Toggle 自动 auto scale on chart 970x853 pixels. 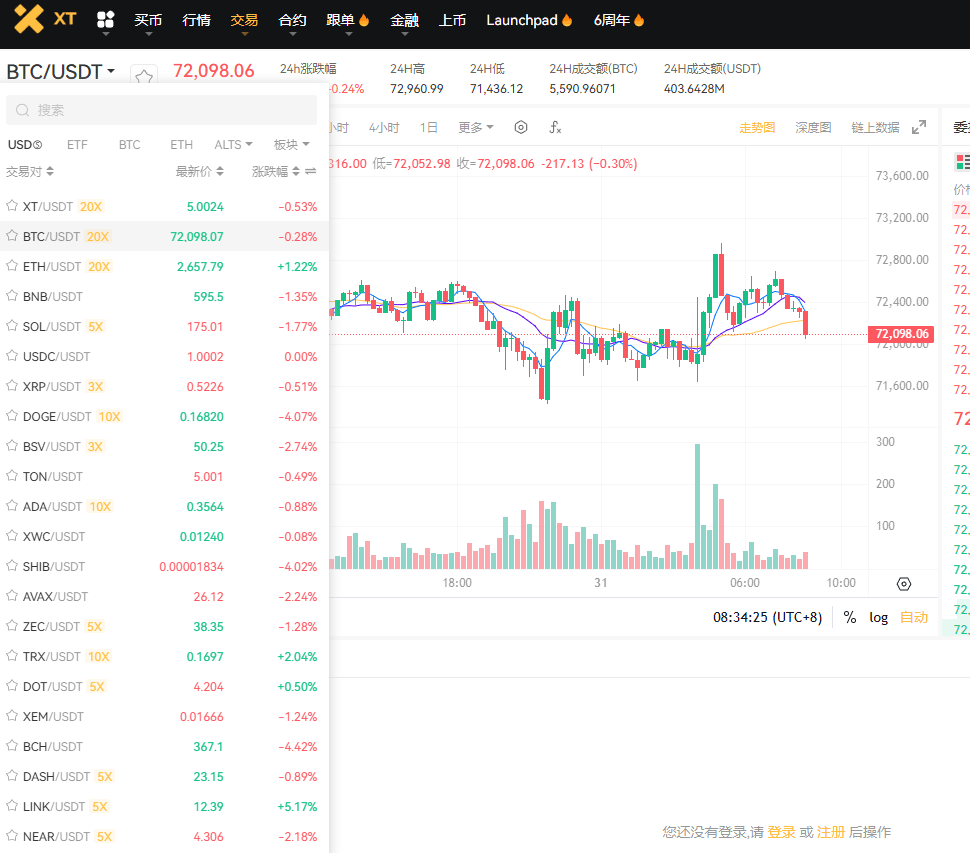click(914, 617)
